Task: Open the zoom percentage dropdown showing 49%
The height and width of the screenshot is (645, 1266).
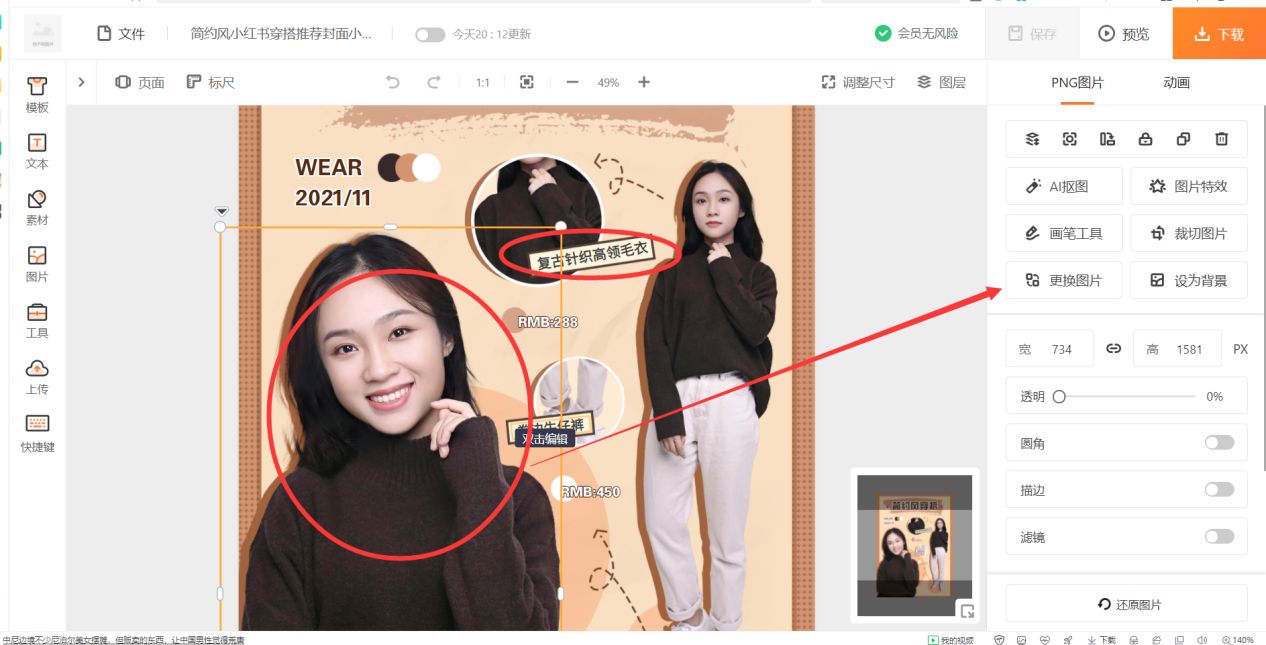Action: (x=608, y=82)
